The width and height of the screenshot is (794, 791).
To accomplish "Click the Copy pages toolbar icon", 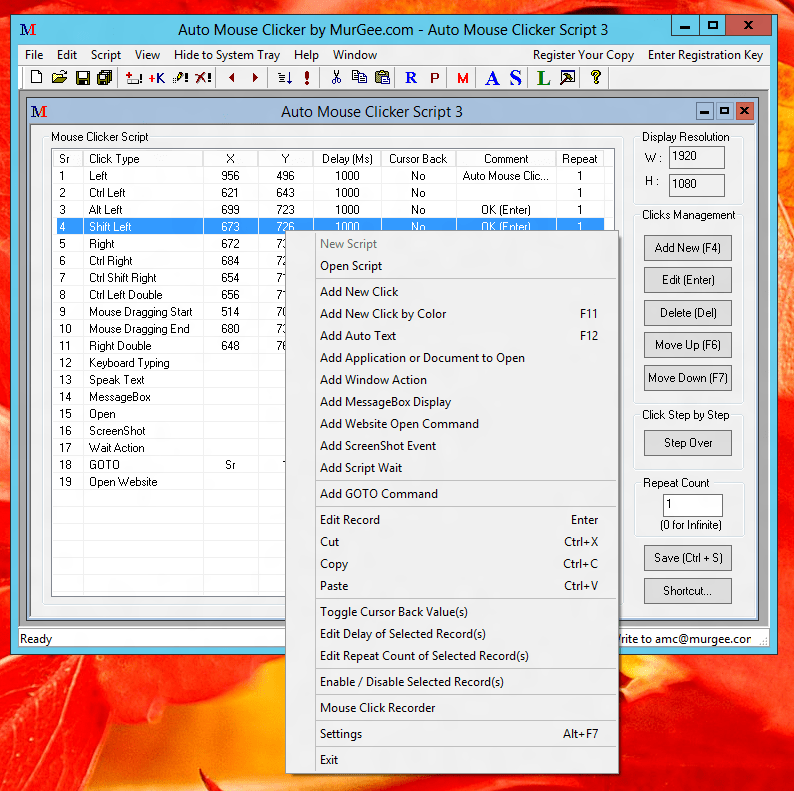I will [360, 77].
